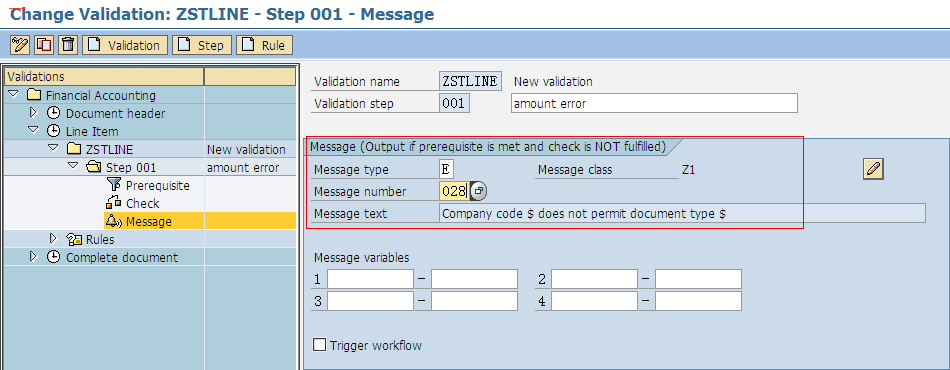Click the copy toolbar icon
This screenshot has height=370, width=950.
[44, 45]
